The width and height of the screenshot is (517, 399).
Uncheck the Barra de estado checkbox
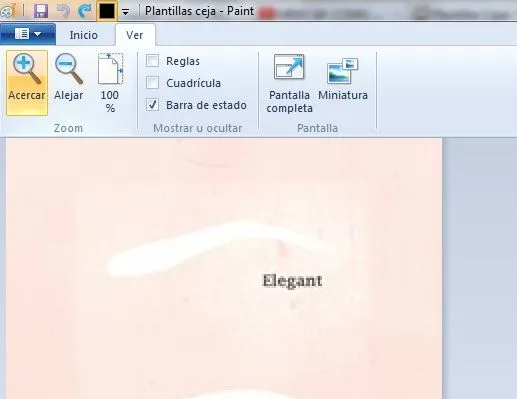tap(153, 105)
